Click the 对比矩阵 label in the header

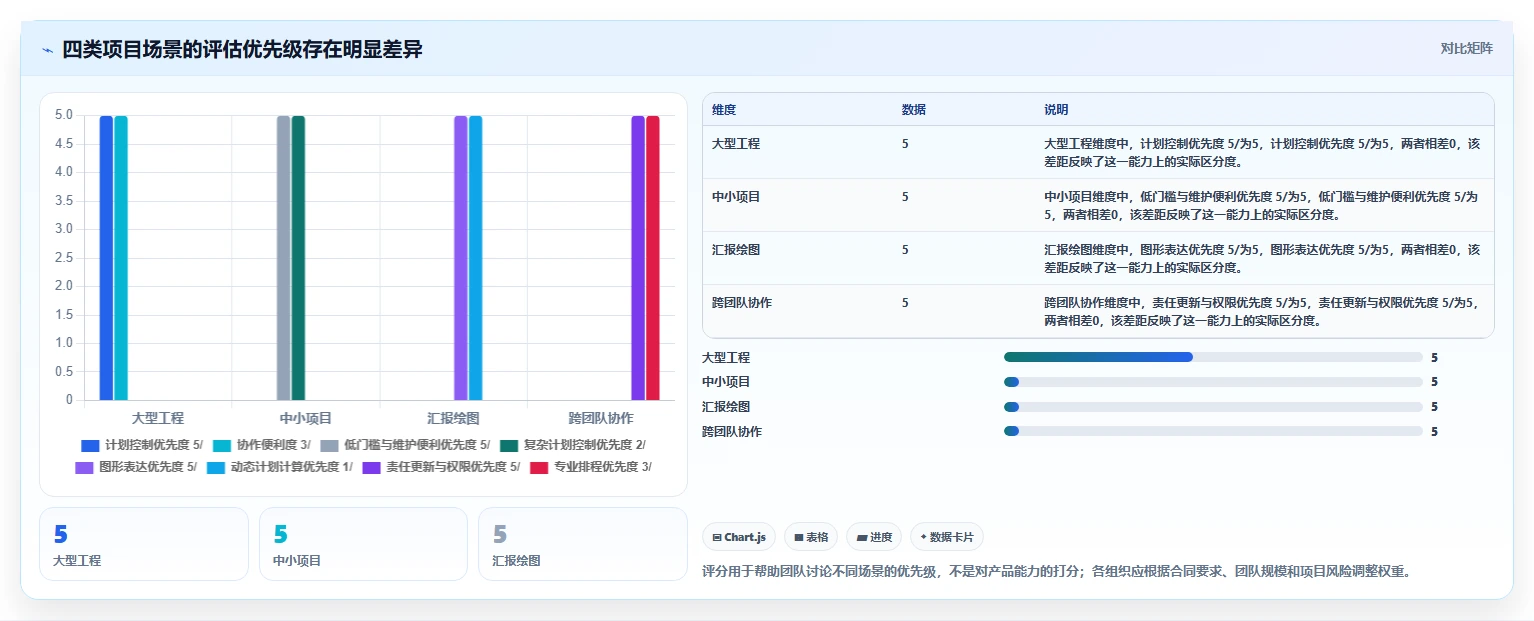pyautogui.click(x=1466, y=48)
